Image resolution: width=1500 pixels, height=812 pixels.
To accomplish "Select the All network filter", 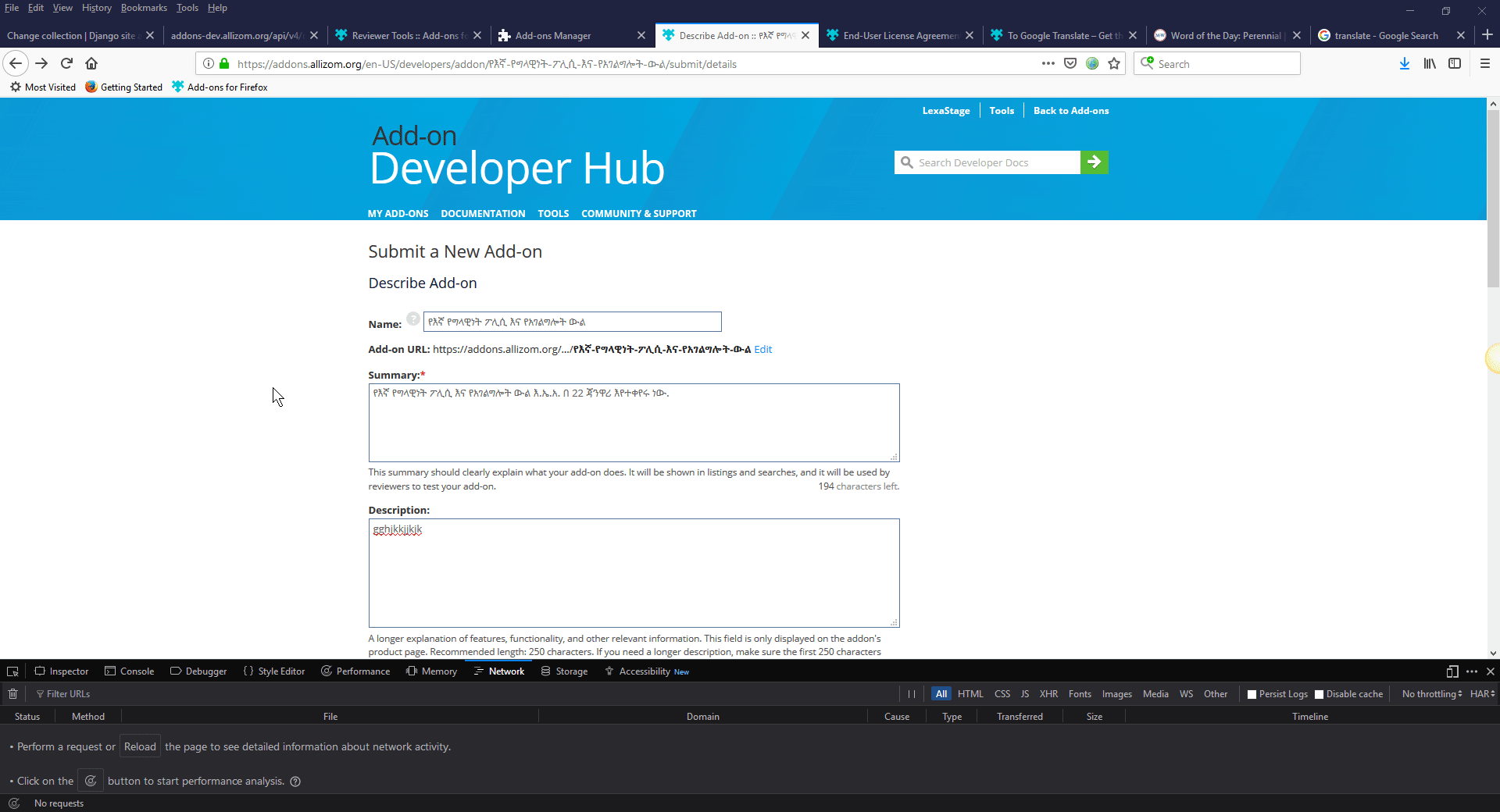I will click(941, 694).
